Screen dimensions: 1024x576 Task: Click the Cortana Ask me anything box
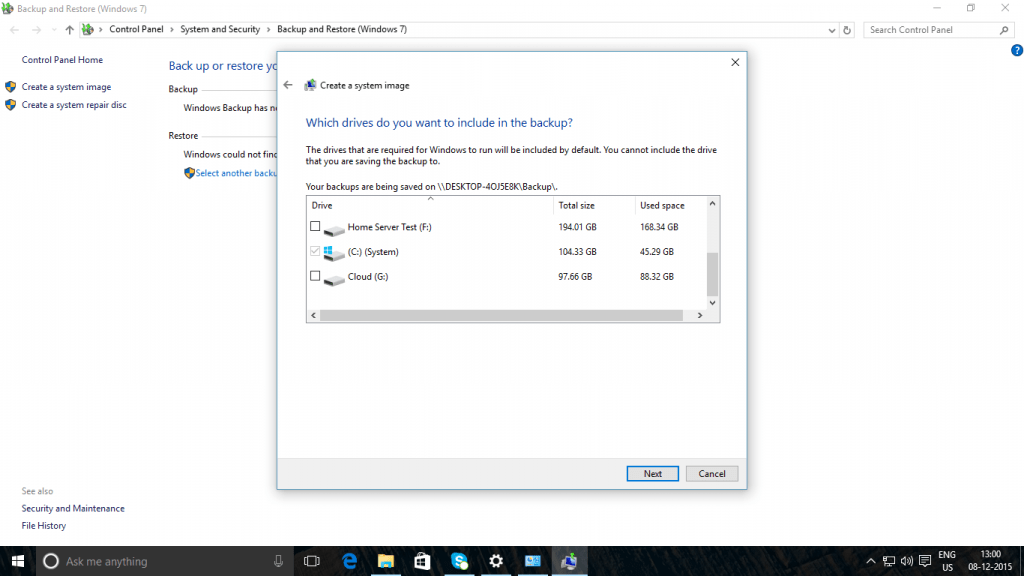[x=164, y=561]
